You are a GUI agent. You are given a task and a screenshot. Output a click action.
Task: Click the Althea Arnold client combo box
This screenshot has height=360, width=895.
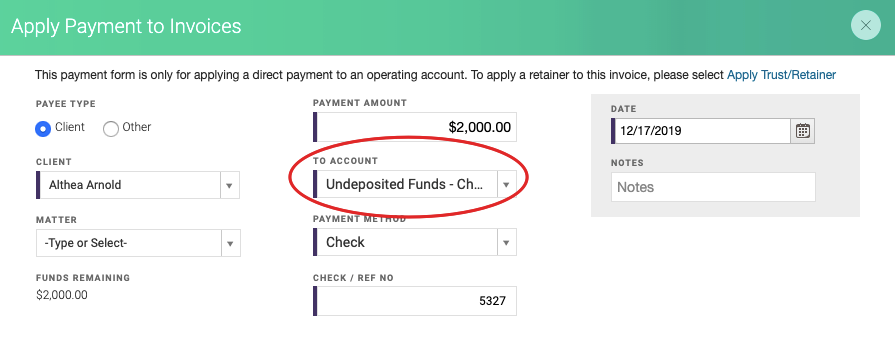click(128, 185)
